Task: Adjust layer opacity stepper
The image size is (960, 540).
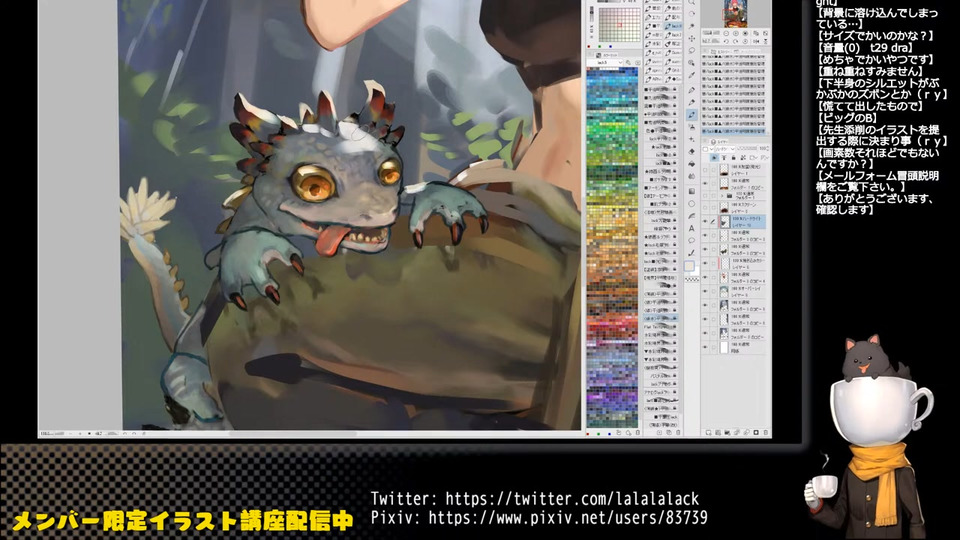Action: (x=768, y=148)
